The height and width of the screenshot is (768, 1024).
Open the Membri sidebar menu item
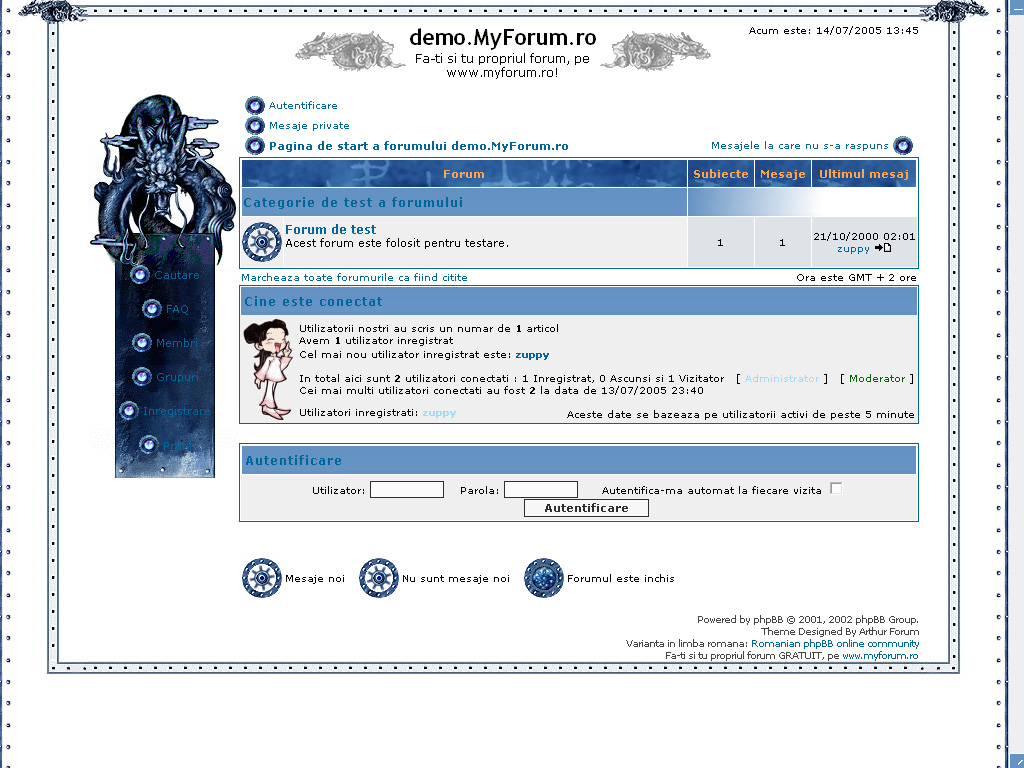coord(177,343)
